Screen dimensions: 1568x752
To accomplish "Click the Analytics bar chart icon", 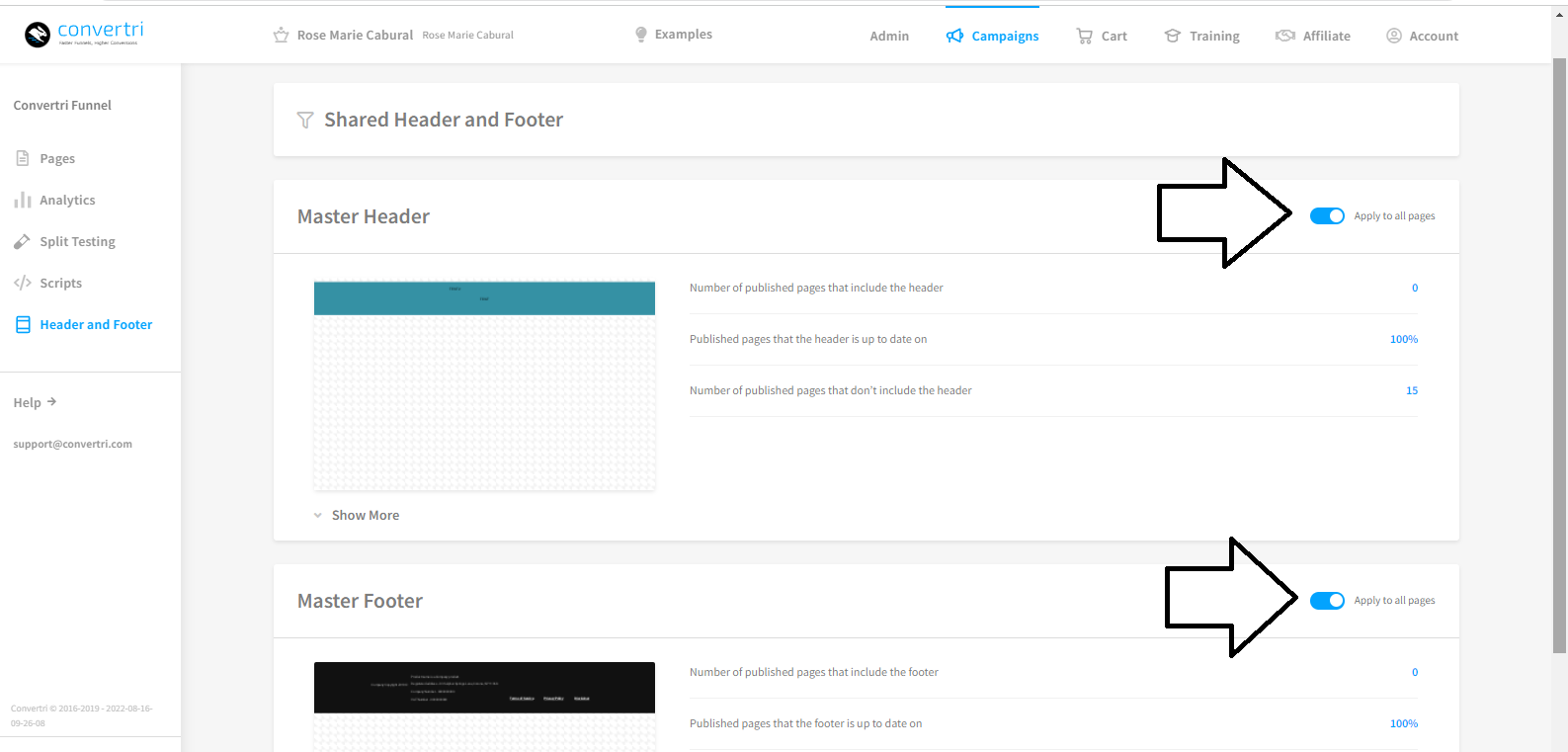I will point(22,201).
